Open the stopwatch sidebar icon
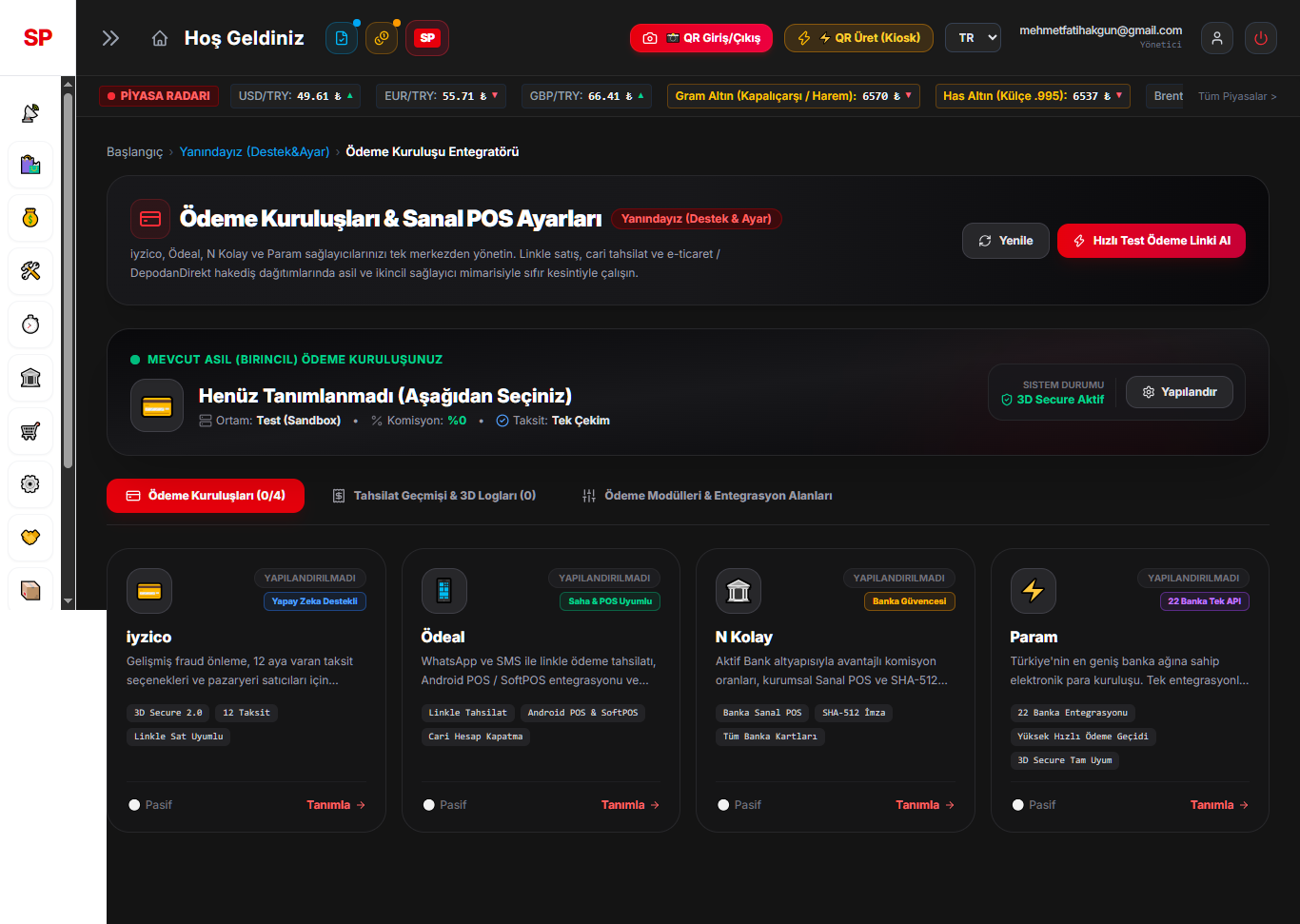1300x924 pixels. pos(30,324)
